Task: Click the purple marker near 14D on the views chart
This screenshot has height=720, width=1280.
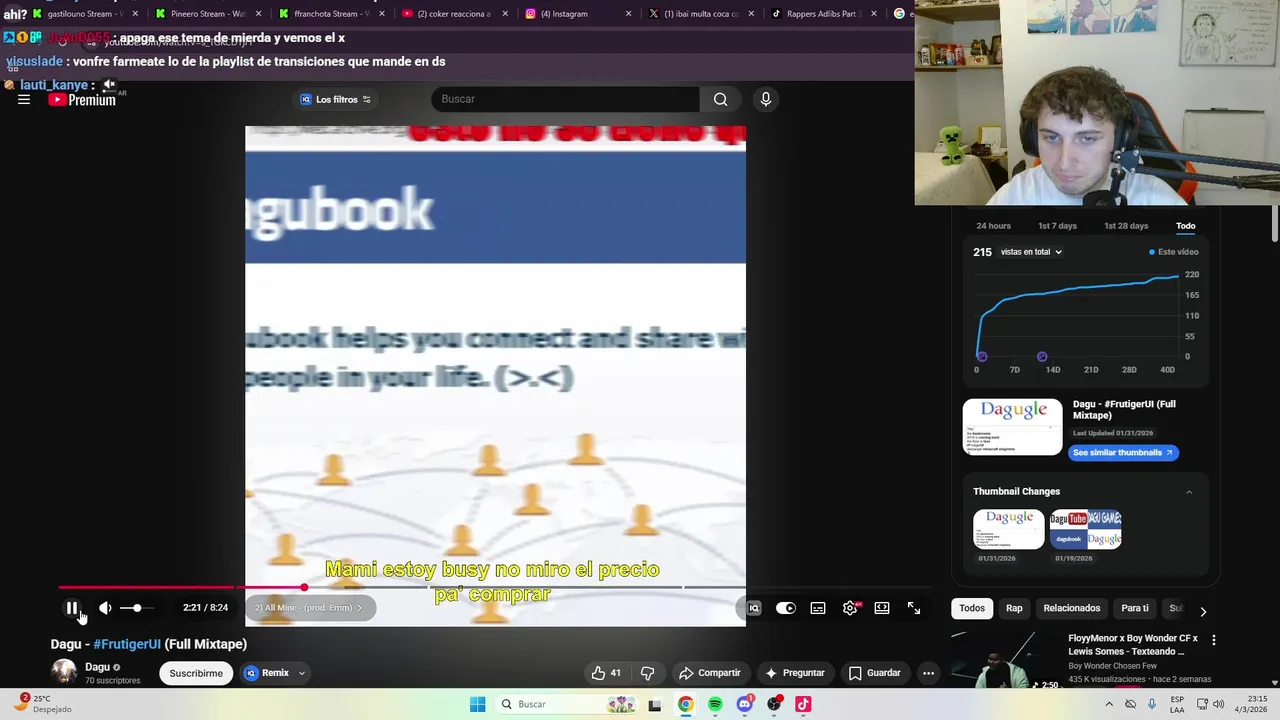Action: coord(1042,356)
